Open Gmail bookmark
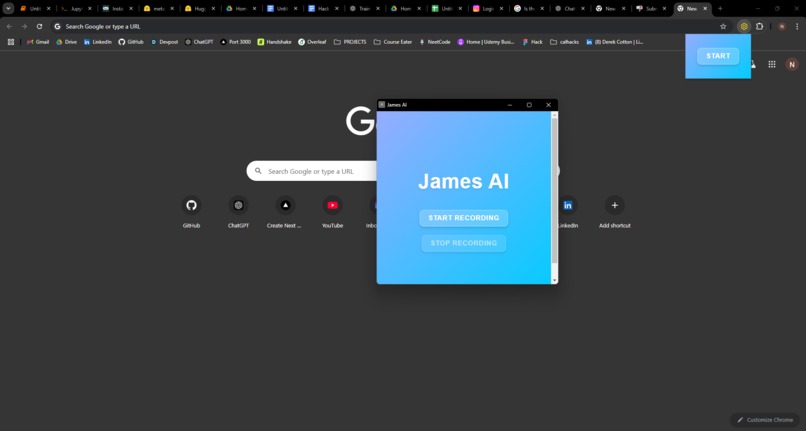806x431 pixels. tap(38, 42)
